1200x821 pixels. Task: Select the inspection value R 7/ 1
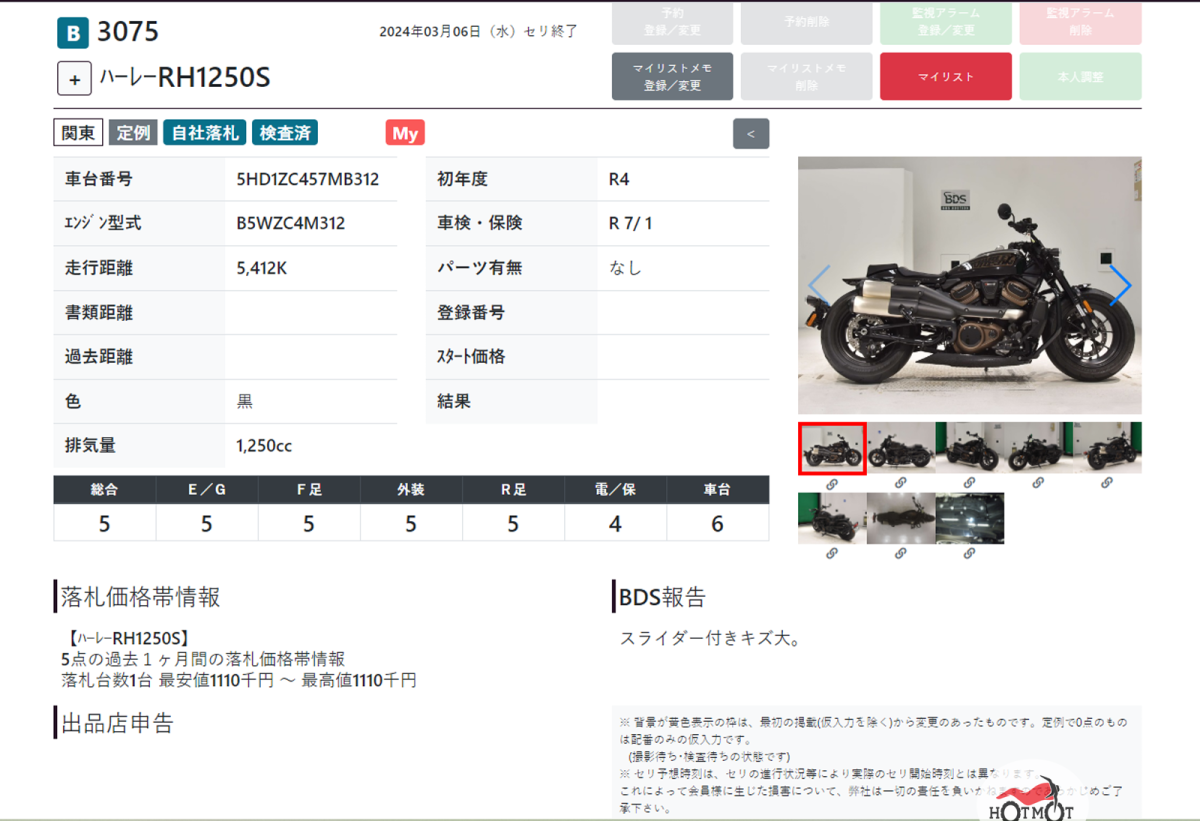coord(630,224)
